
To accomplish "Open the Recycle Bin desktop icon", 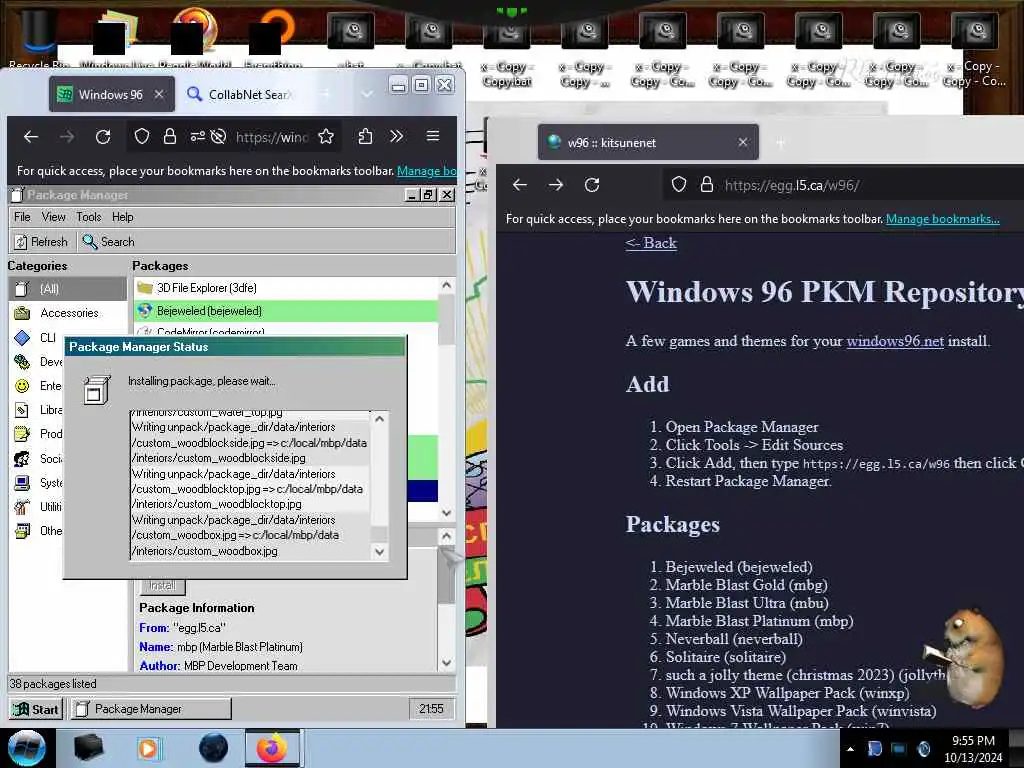I will (x=38, y=36).
